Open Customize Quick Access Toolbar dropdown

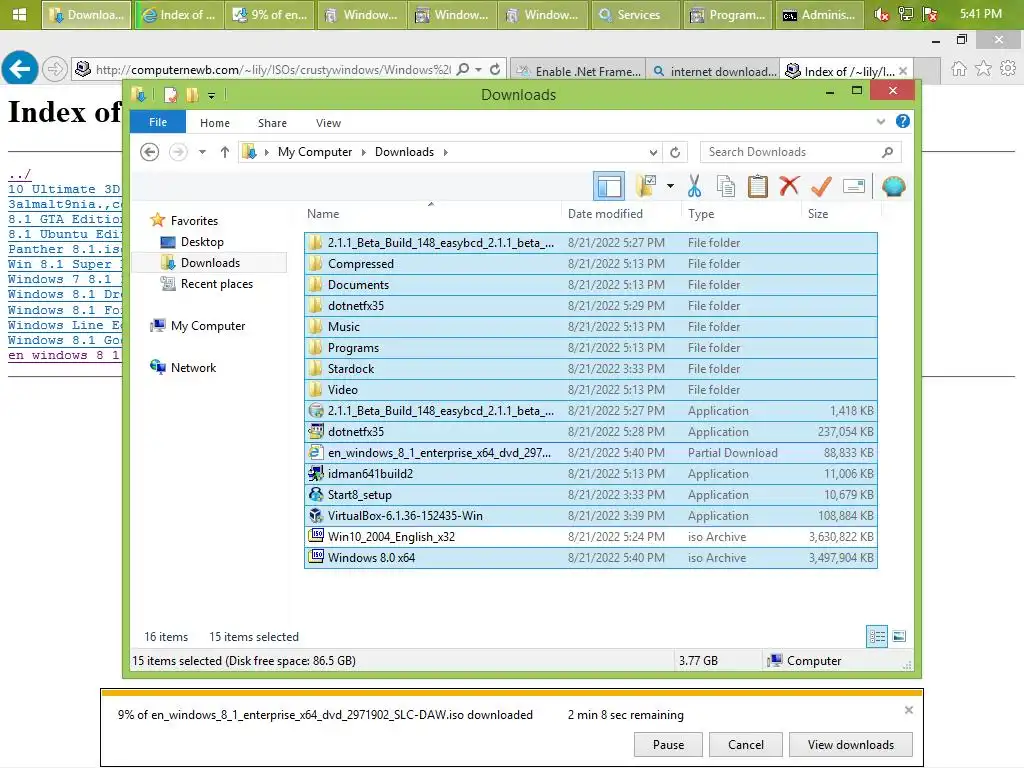pos(212,96)
